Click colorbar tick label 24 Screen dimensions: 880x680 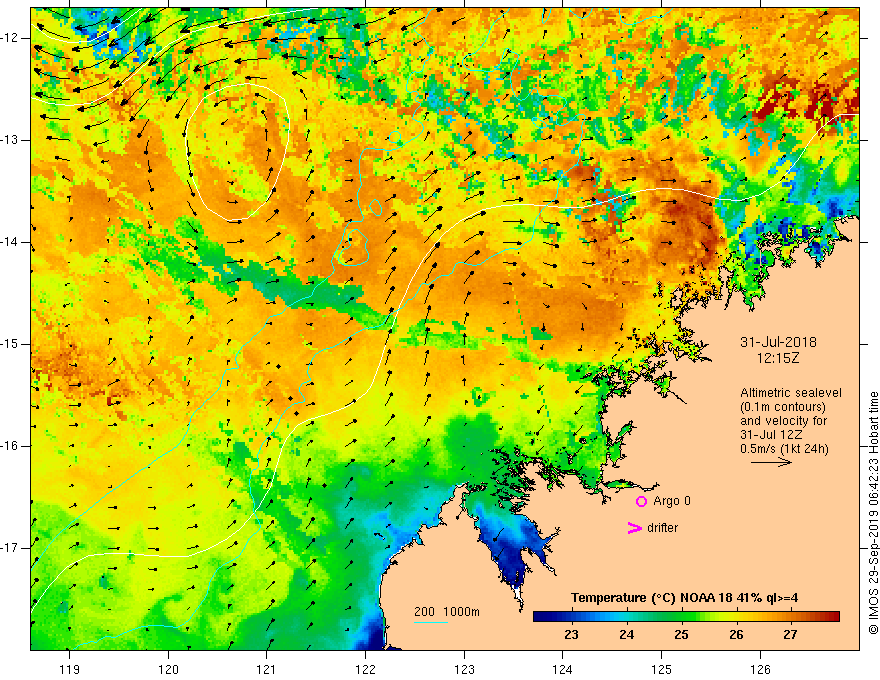(626, 635)
